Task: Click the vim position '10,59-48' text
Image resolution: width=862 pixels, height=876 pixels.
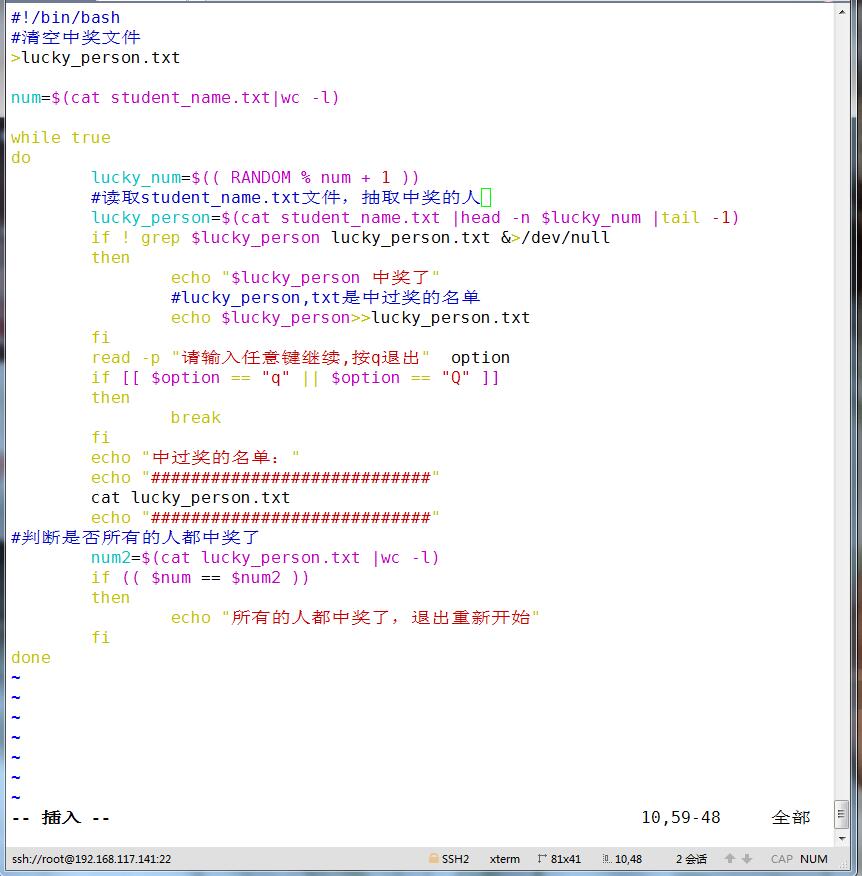Action: pyautogui.click(x=681, y=818)
